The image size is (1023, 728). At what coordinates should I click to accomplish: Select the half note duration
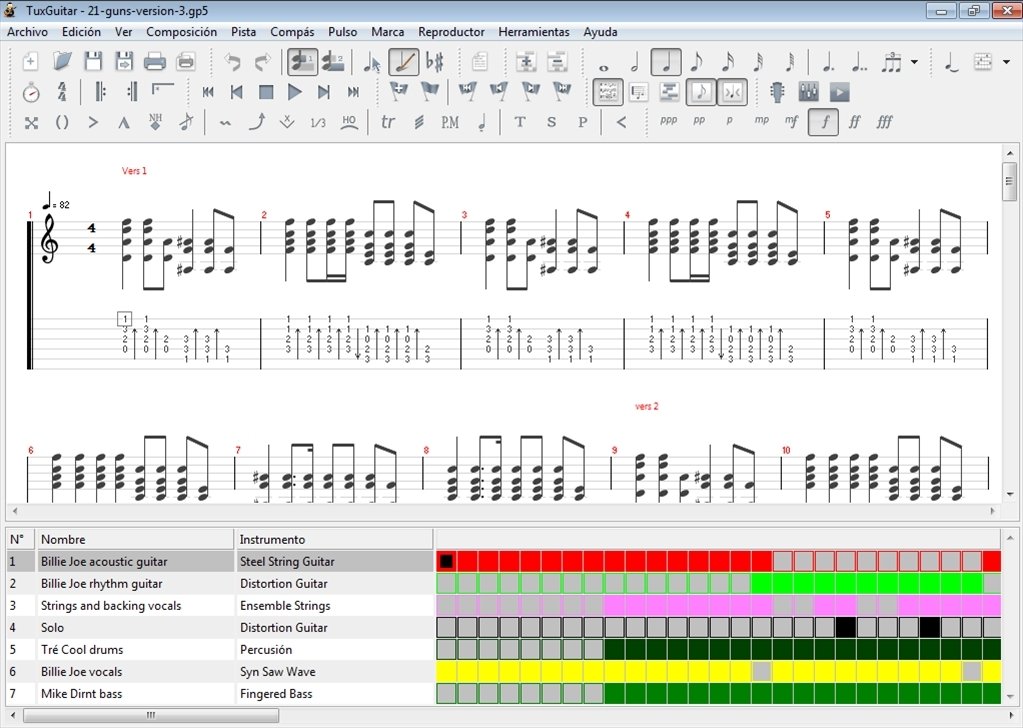[634, 62]
